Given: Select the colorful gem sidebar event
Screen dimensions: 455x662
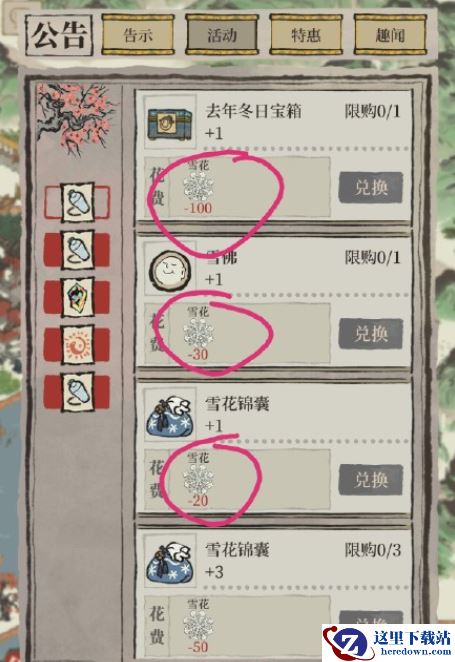Looking at the screenshot, I should (77, 297).
